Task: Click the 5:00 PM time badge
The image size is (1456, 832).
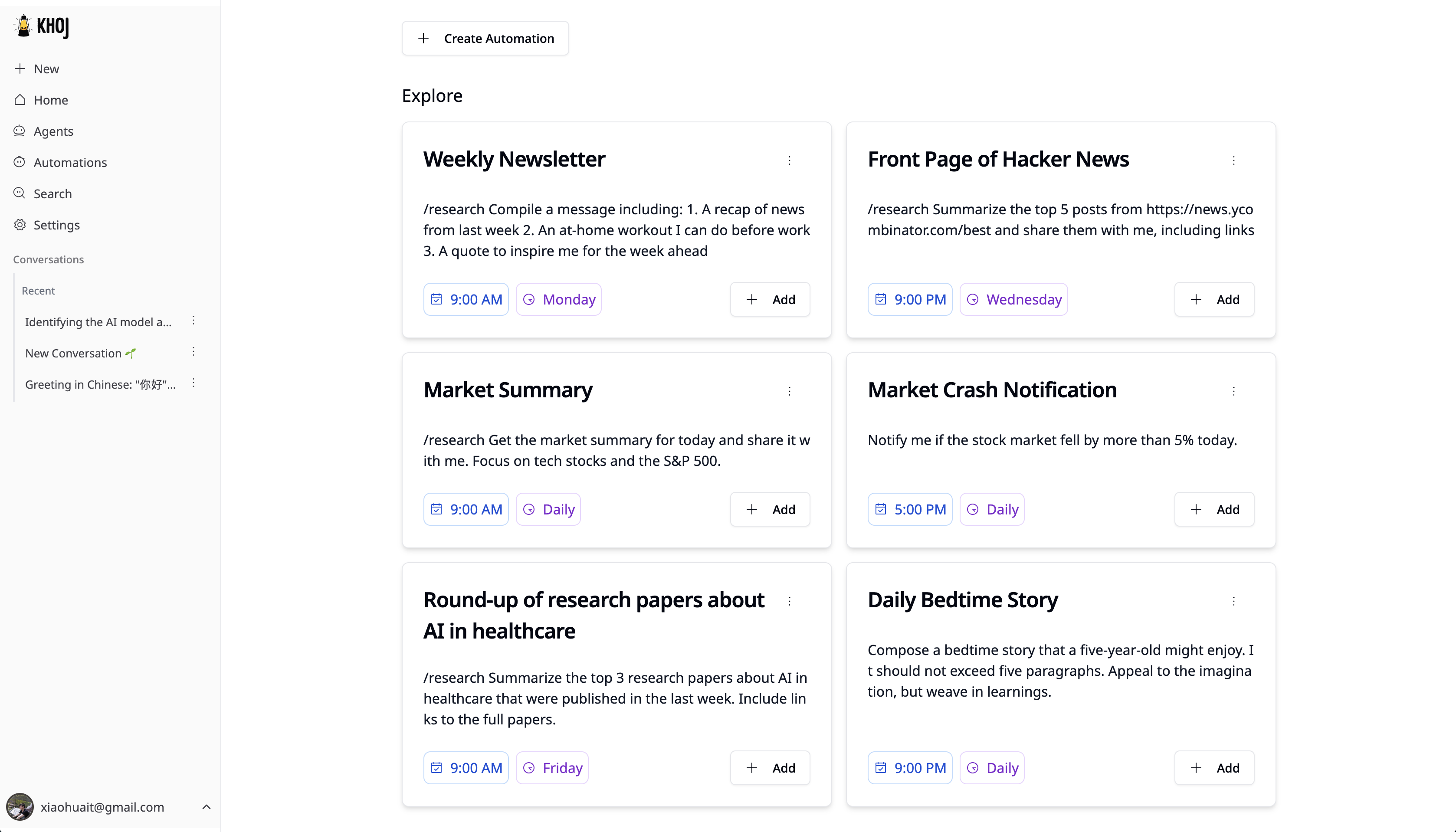Action: point(909,509)
